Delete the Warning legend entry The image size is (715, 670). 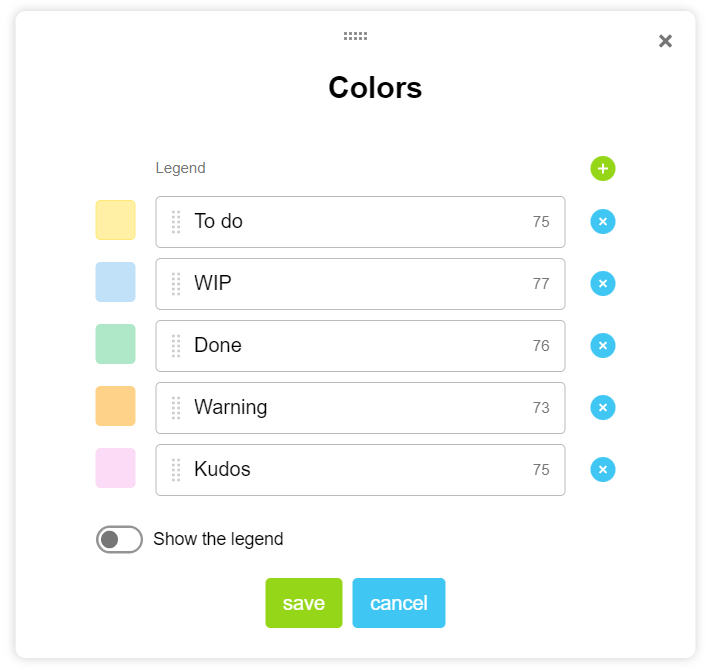602,408
